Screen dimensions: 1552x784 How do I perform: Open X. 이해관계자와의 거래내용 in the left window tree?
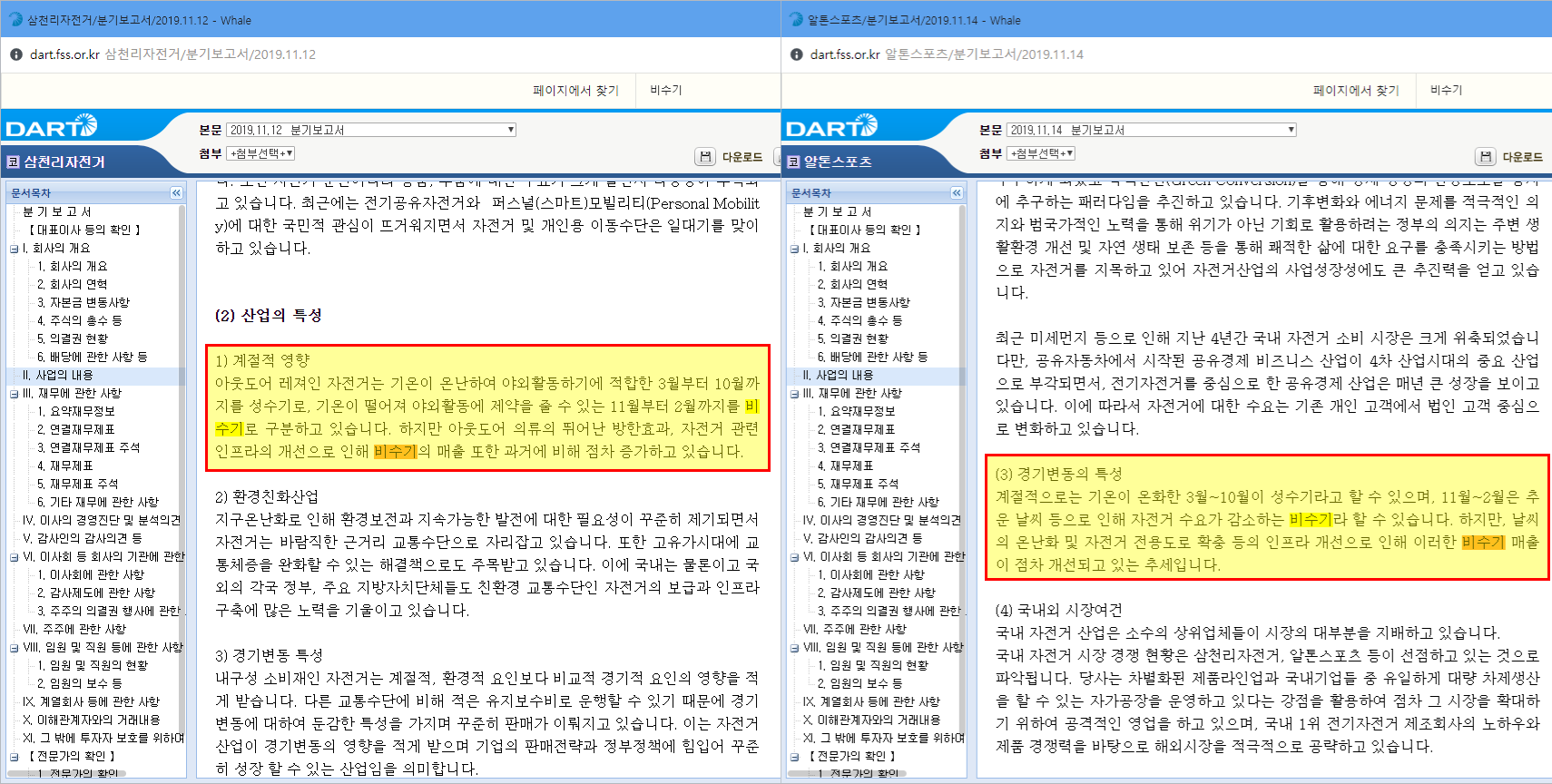point(91,720)
